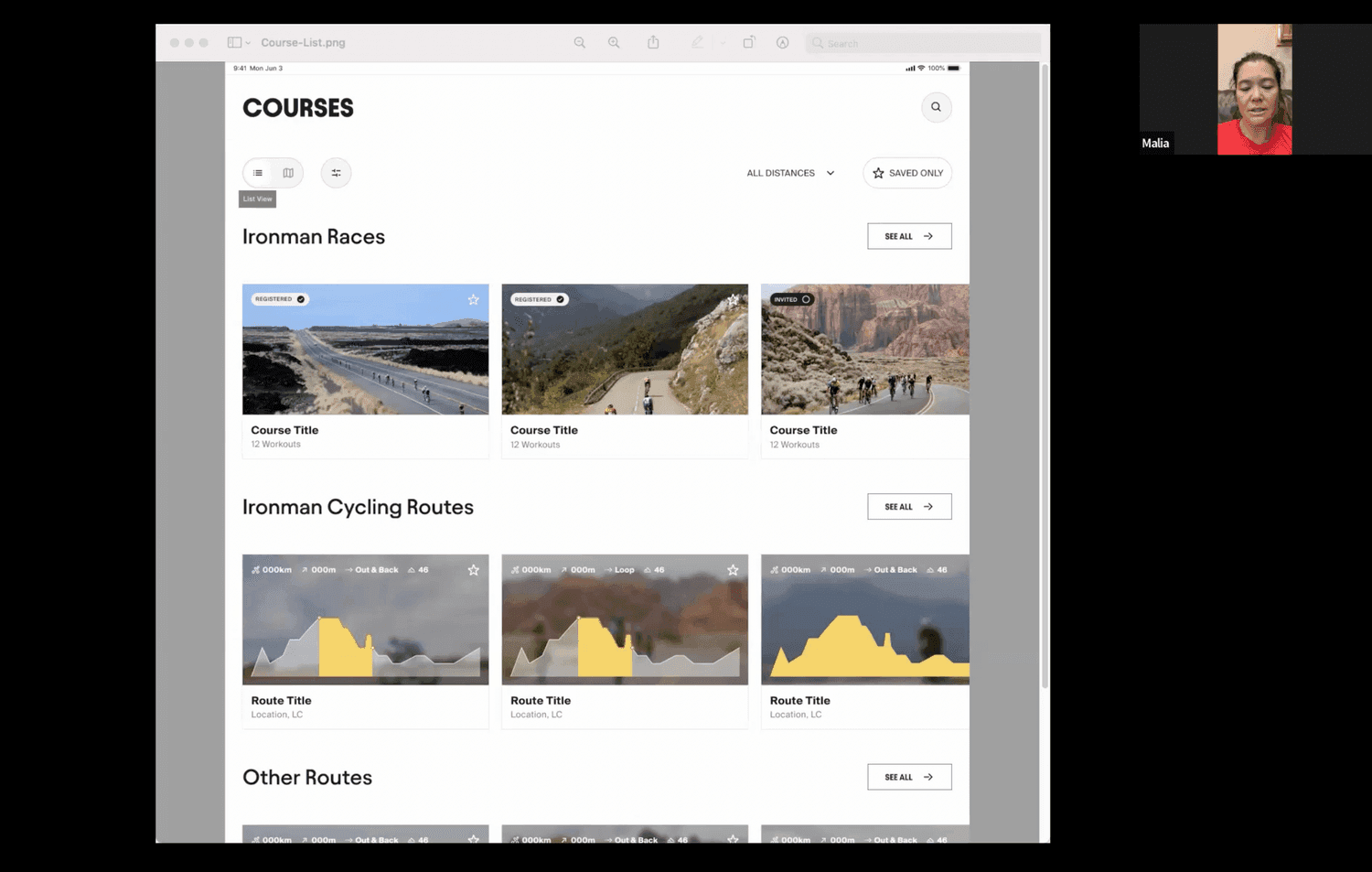Click the List View tooltip label

(x=258, y=199)
